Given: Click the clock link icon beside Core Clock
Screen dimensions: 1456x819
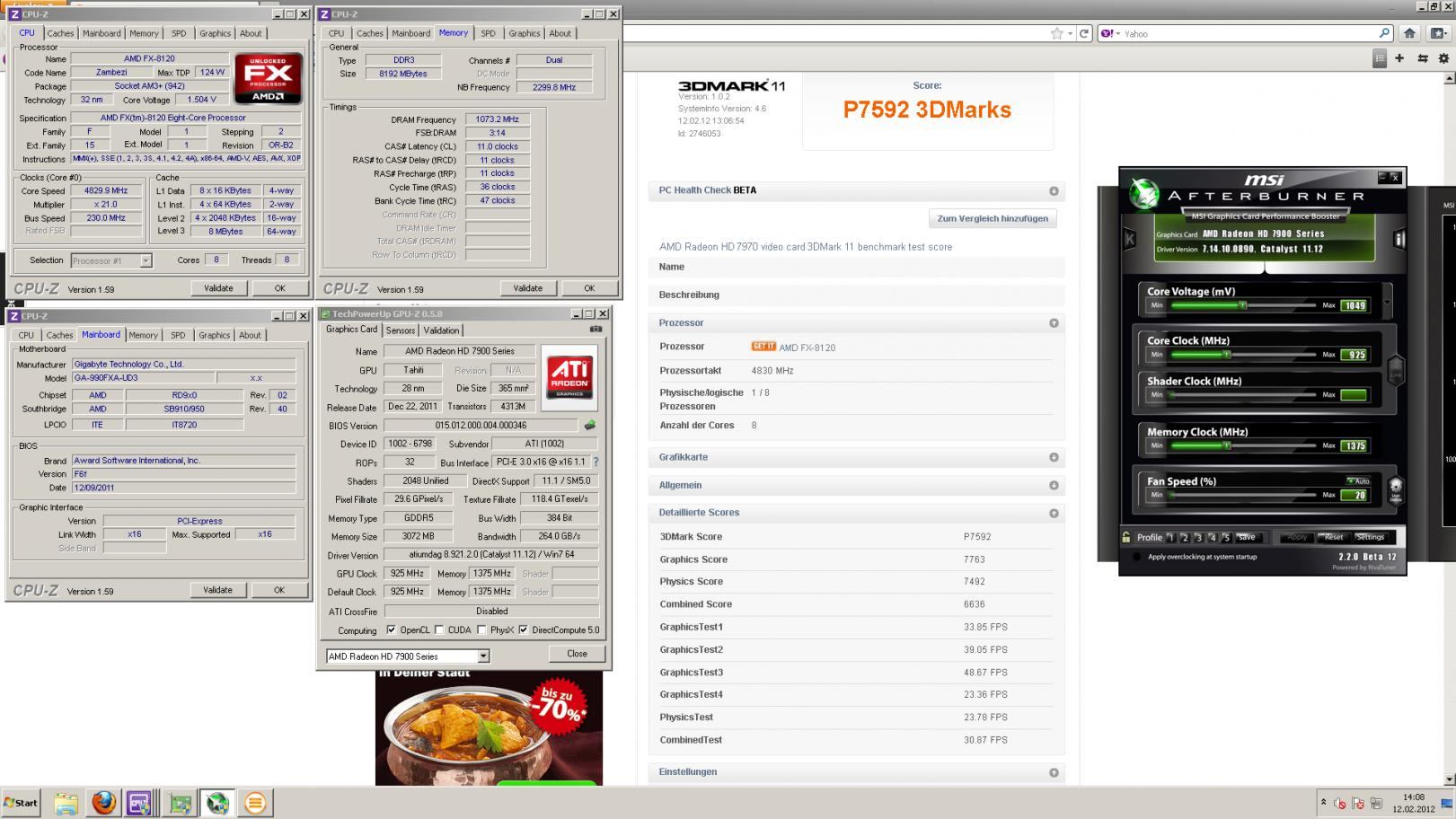Looking at the screenshot, I should point(1396,370).
